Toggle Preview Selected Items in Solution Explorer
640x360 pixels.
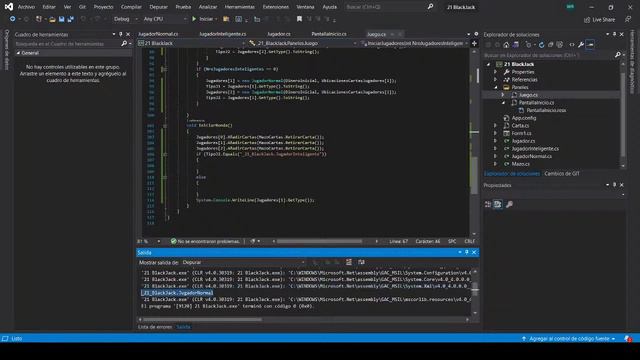(x=590, y=44)
